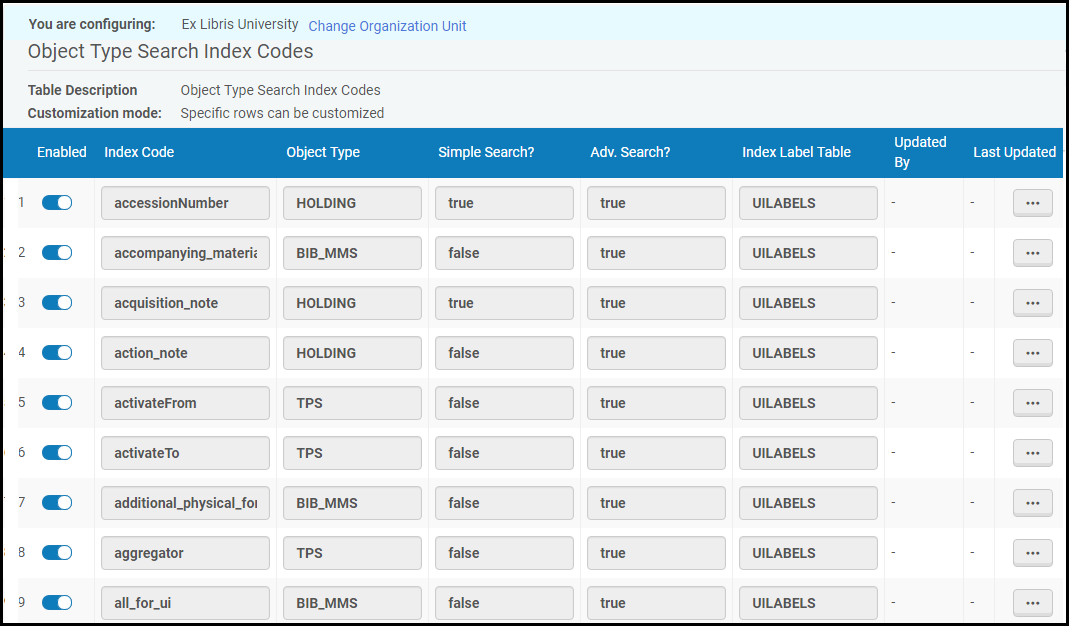Click BIB_MMS object type in accompanying_material row
The width and height of the screenshot is (1069, 626).
[352, 253]
